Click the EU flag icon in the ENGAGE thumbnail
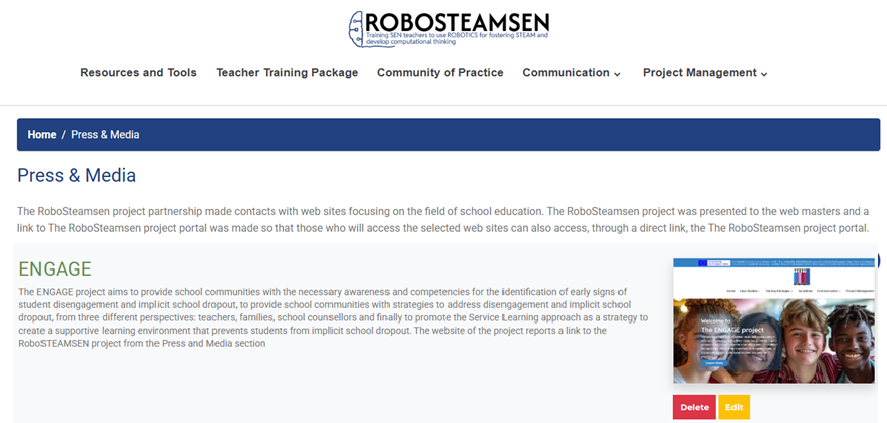The image size is (887, 423). coord(704,263)
